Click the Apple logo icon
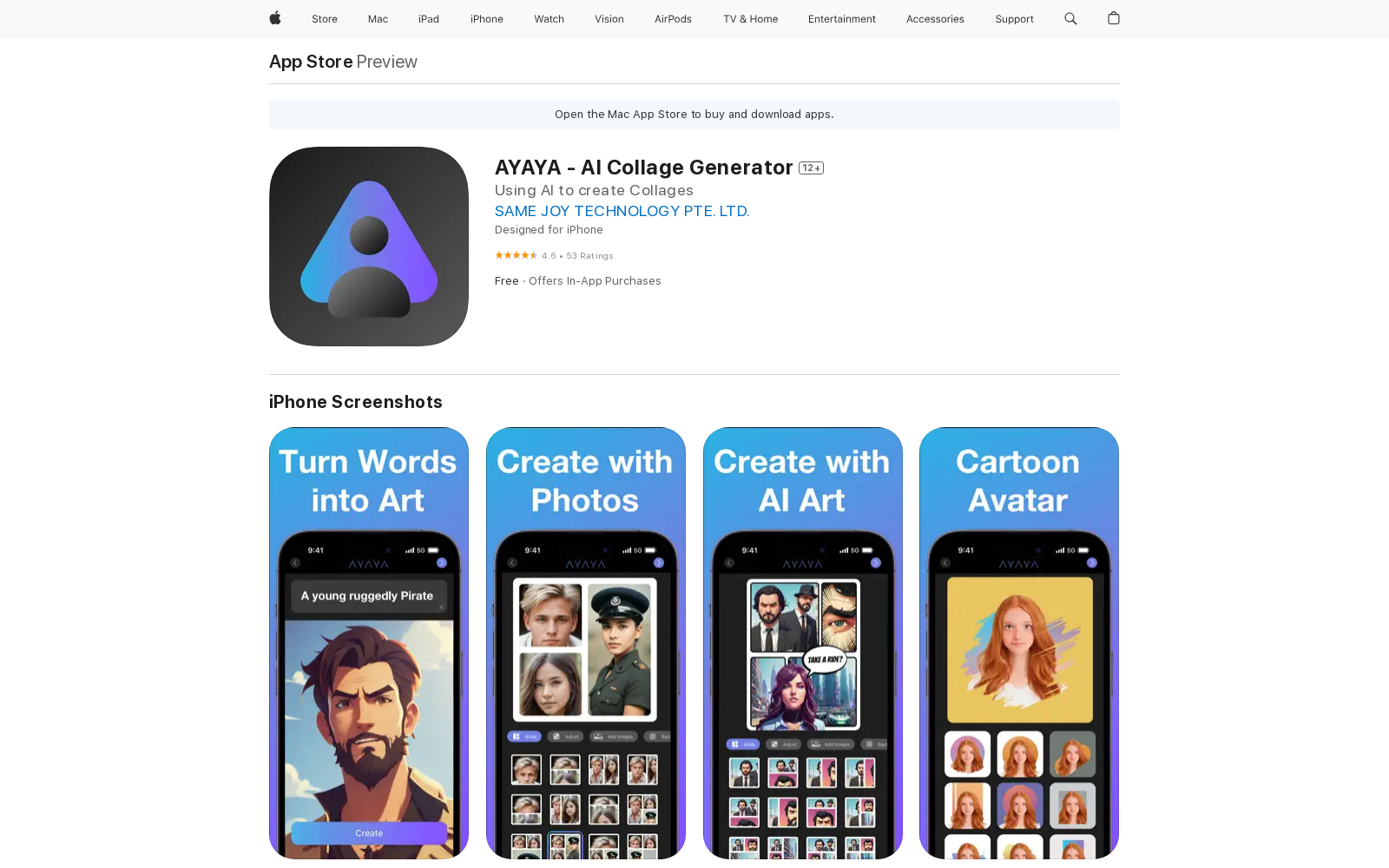Screen dimensions: 1389x868 [275, 18]
